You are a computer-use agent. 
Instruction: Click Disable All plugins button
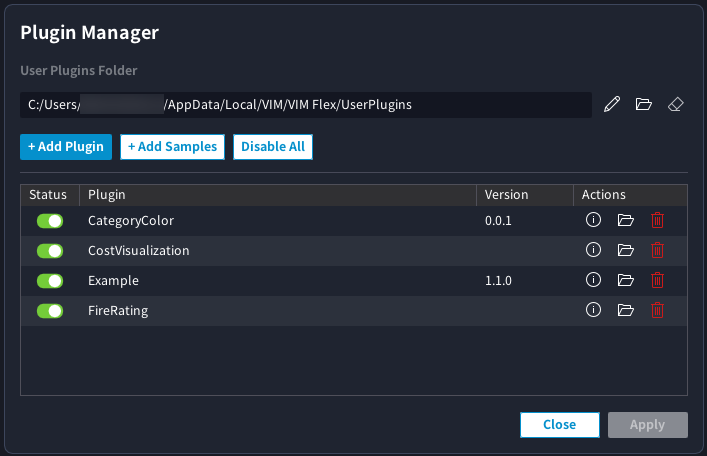pyautogui.click(x=273, y=147)
